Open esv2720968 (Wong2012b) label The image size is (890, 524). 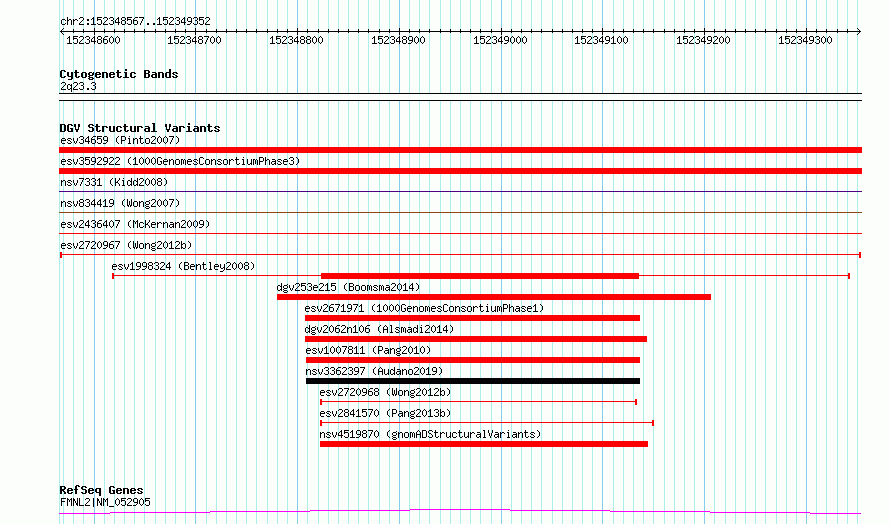coord(385,392)
